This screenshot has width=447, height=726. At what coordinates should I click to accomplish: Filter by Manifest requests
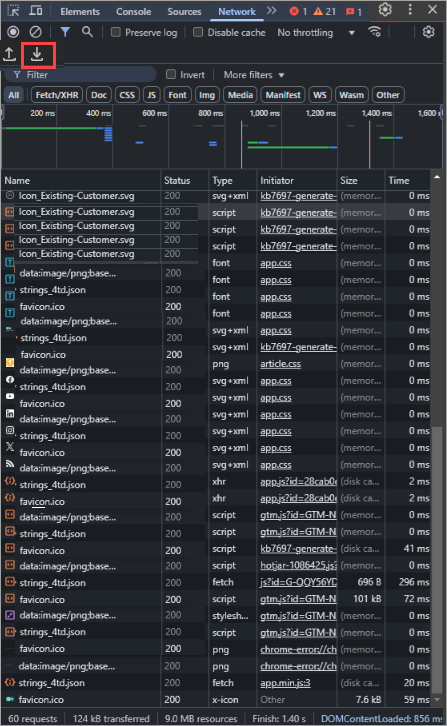283,95
